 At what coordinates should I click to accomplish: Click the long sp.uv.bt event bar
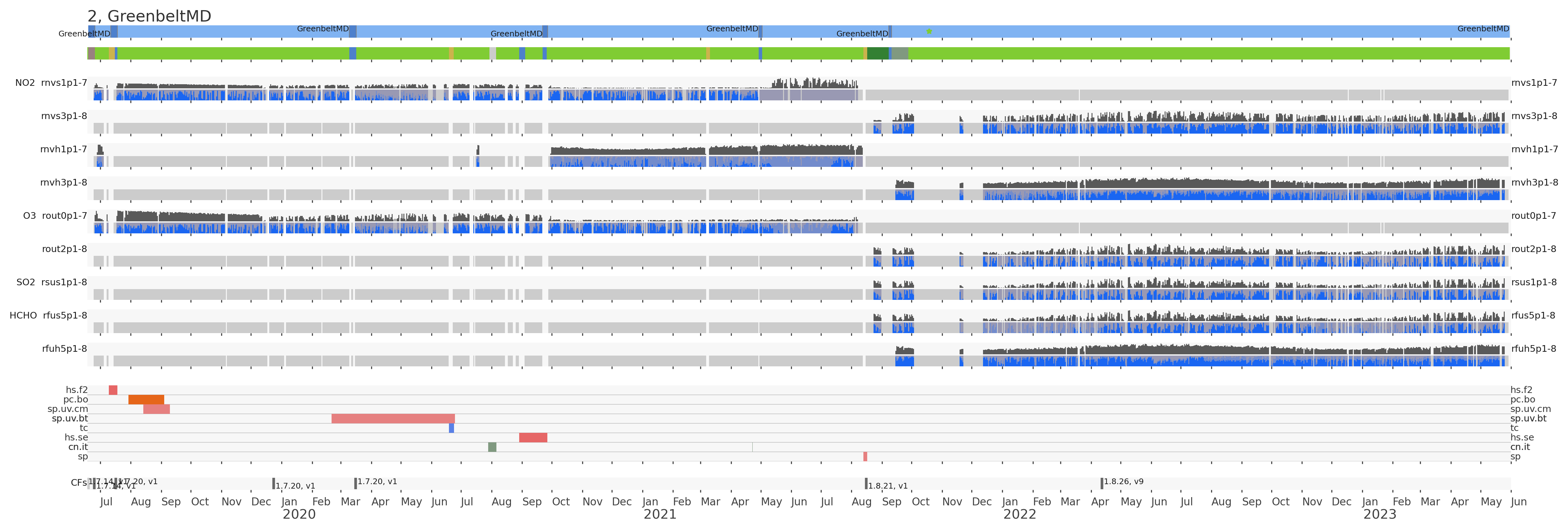point(393,418)
